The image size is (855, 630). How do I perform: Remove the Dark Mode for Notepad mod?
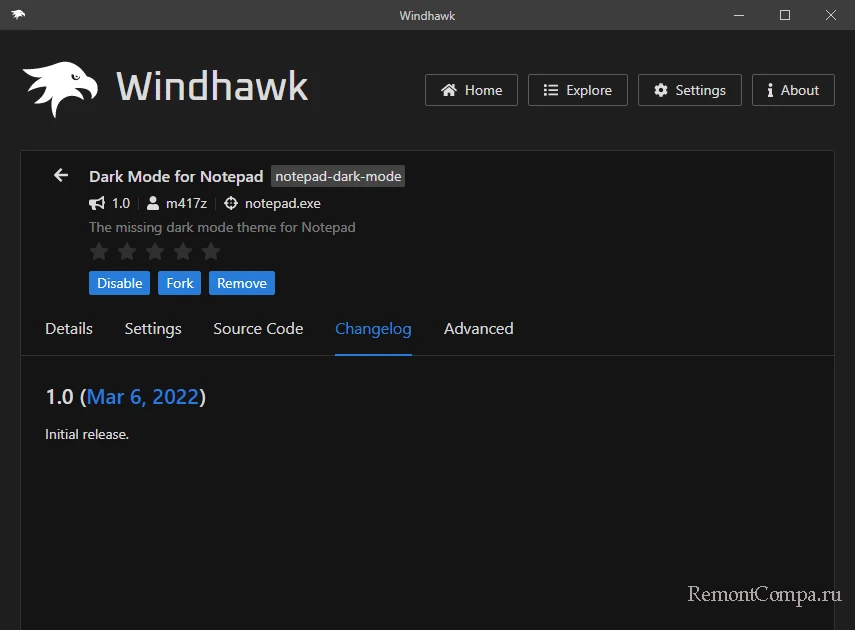242,283
